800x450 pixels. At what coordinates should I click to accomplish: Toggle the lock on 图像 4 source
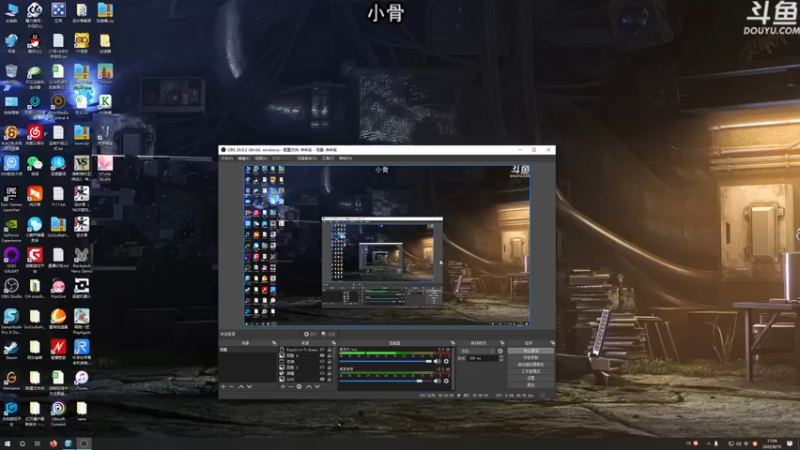point(329,356)
